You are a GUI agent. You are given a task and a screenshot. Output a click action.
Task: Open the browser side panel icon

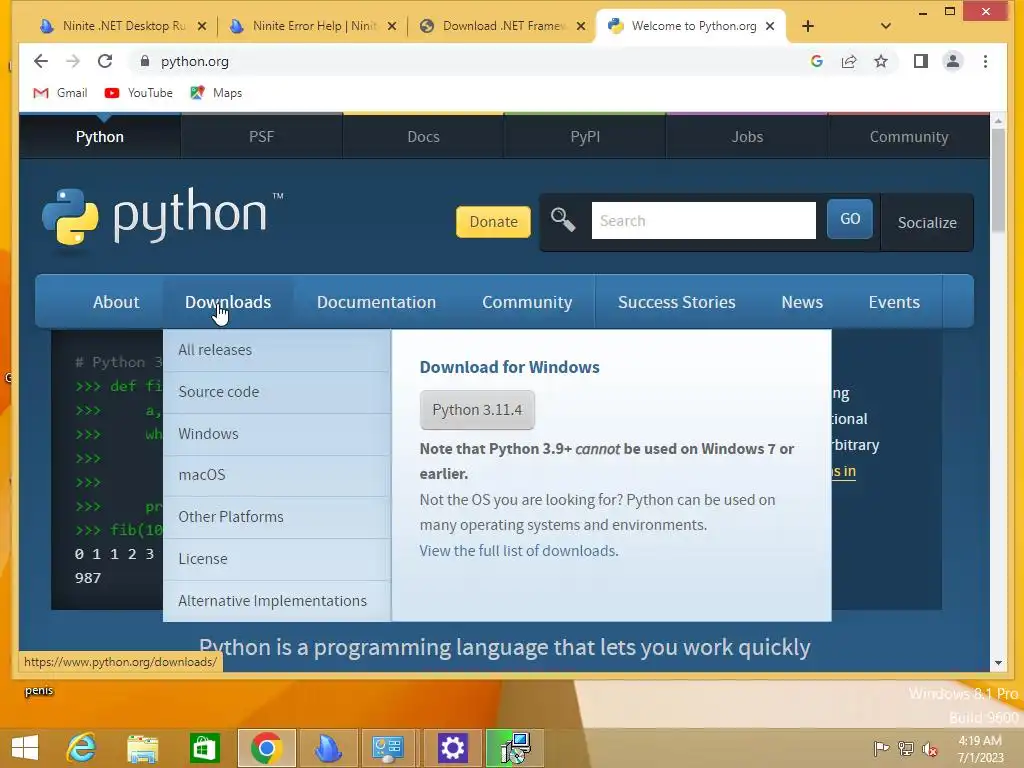(921, 61)
